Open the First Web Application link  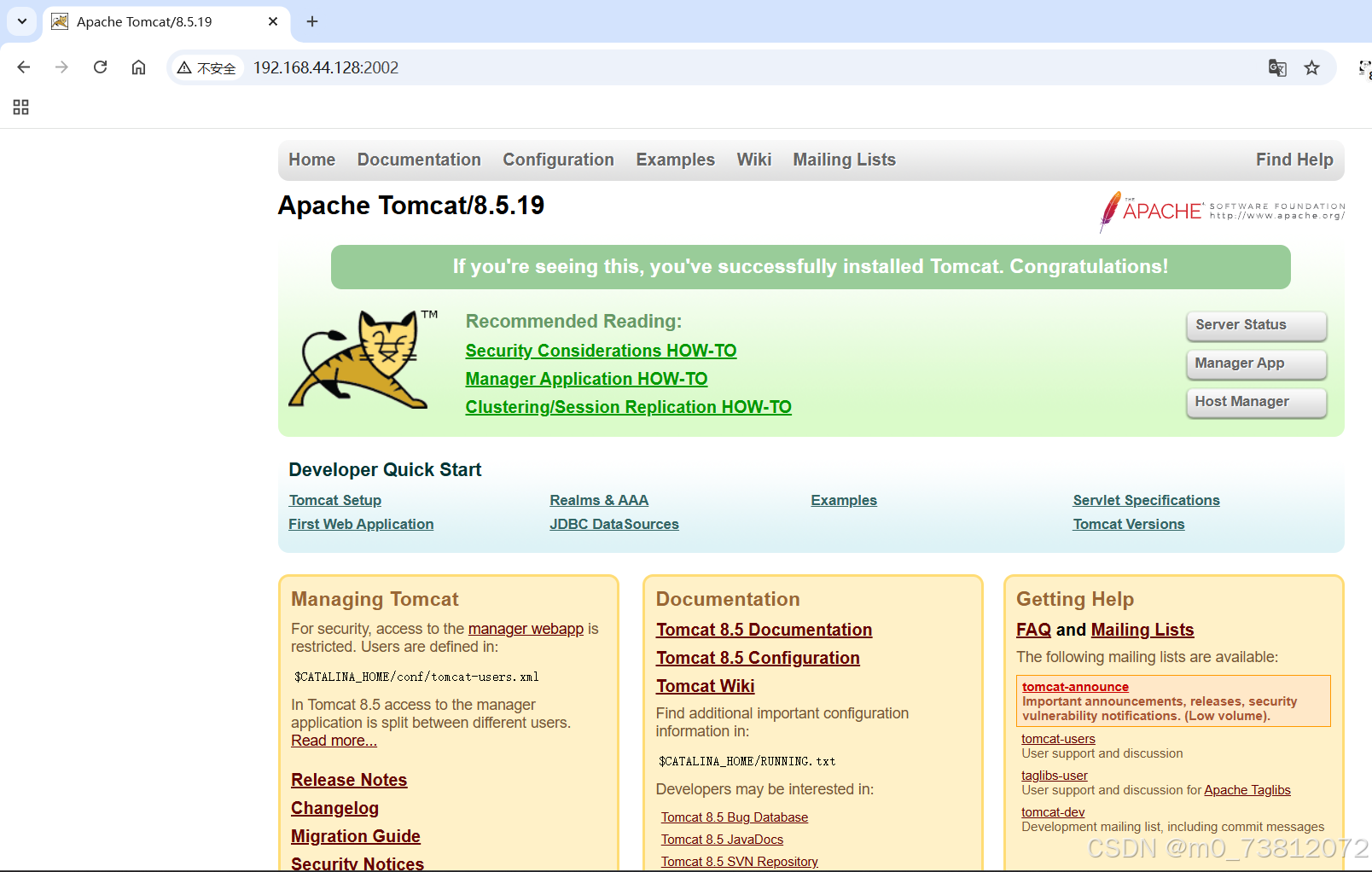pos(361,524)
